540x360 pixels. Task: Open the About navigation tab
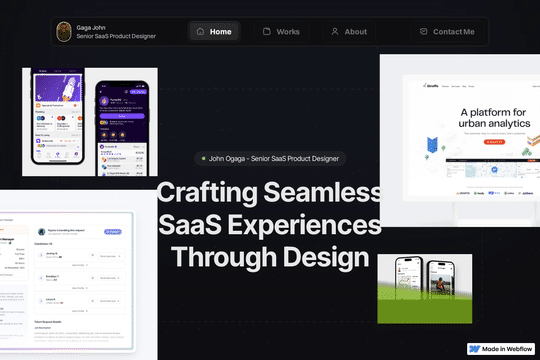pos(349,32)
